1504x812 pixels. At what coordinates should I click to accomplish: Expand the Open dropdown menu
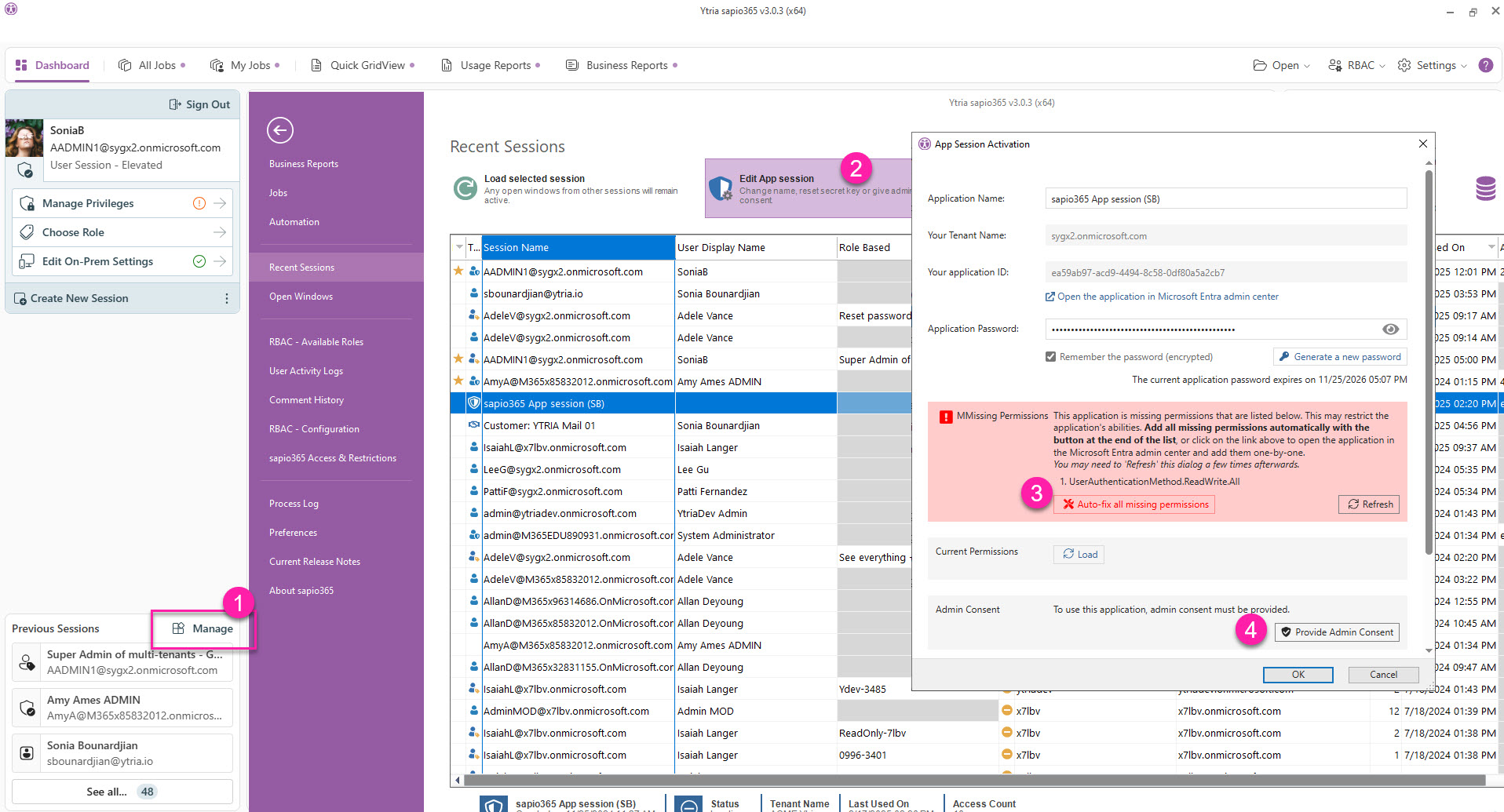point(1282,65)
